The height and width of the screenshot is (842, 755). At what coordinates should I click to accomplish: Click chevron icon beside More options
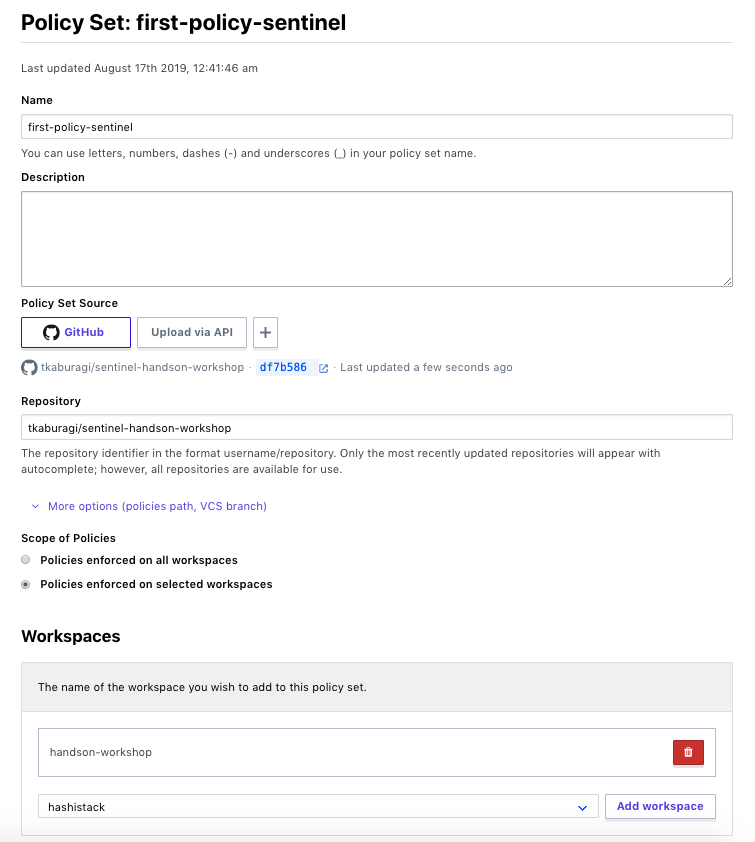[35, 507]
